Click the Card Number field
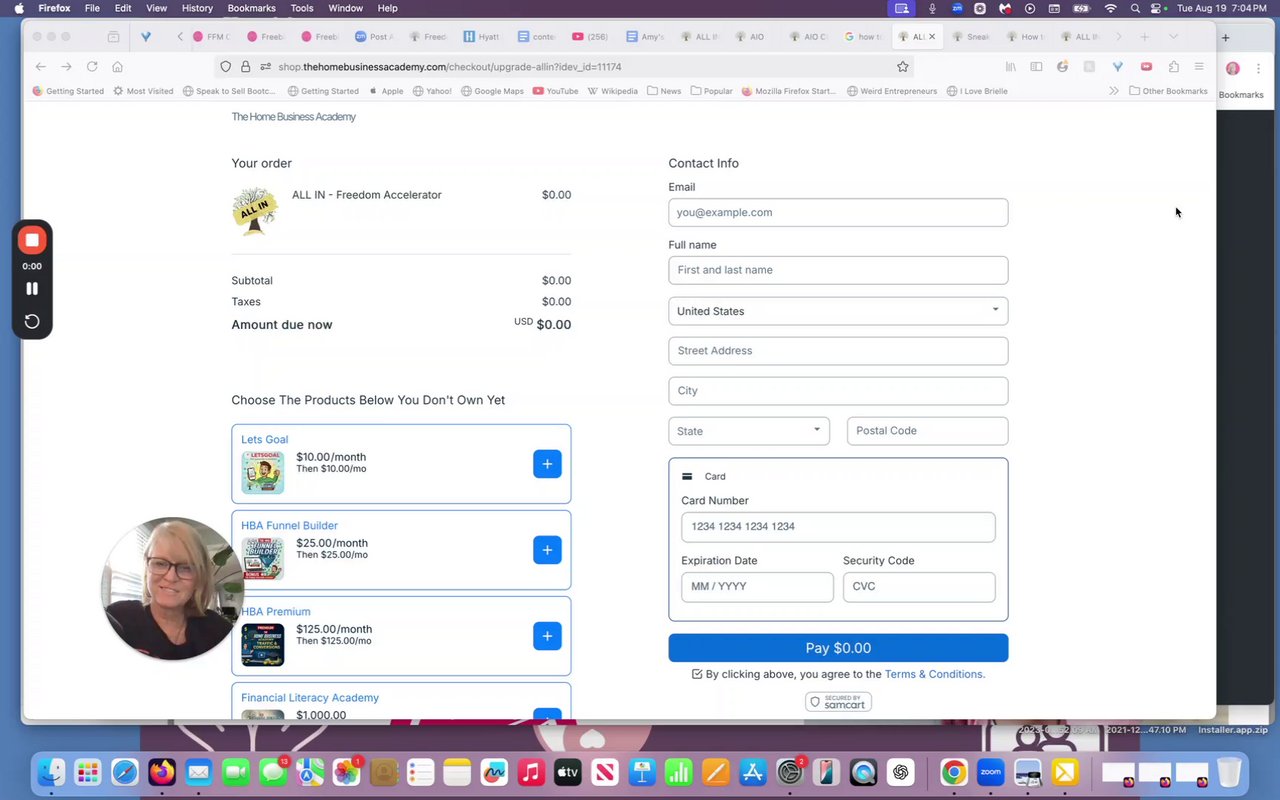Screen dimensions: 1280x800 [838, 527]
